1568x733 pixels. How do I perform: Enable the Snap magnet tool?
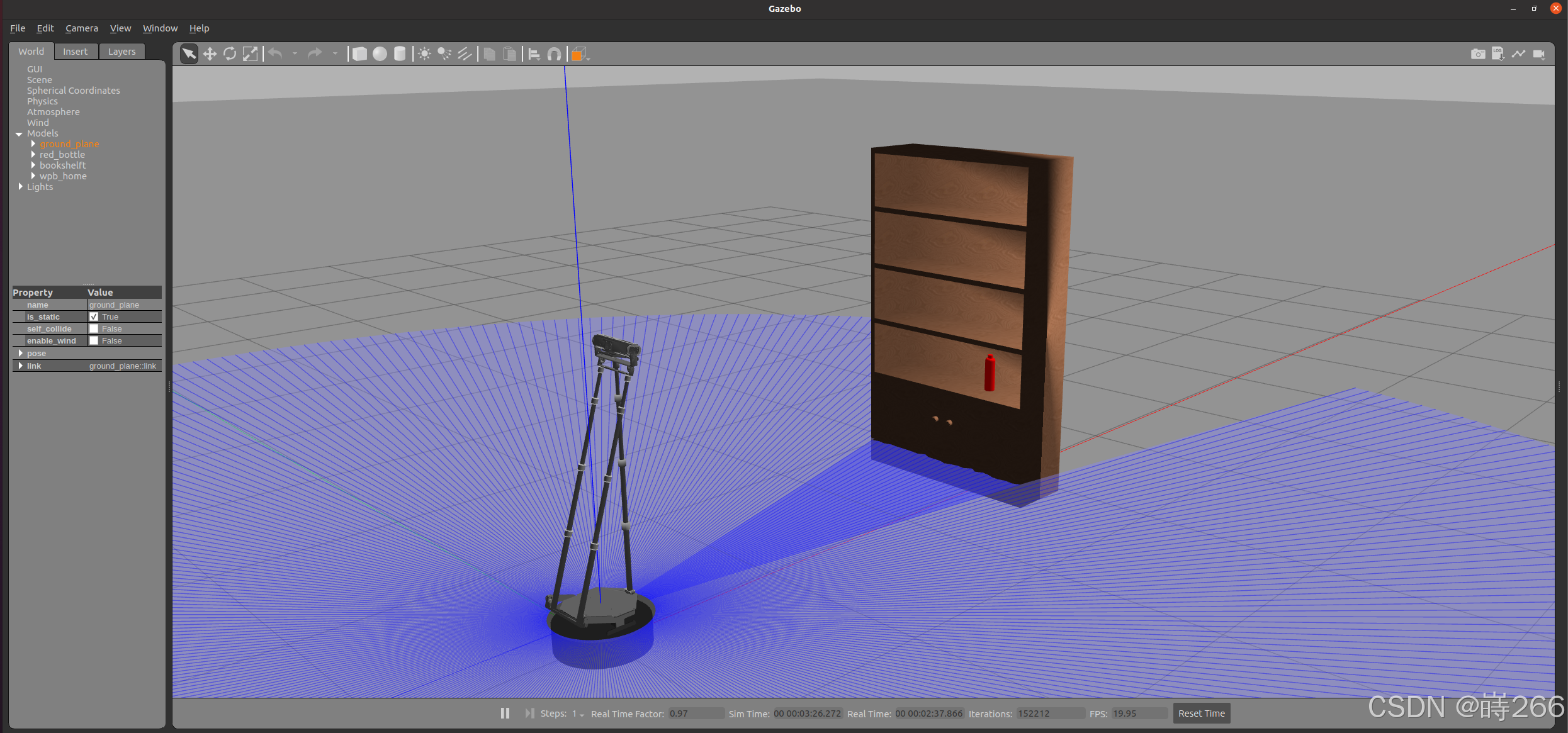(x=554, y=54)
